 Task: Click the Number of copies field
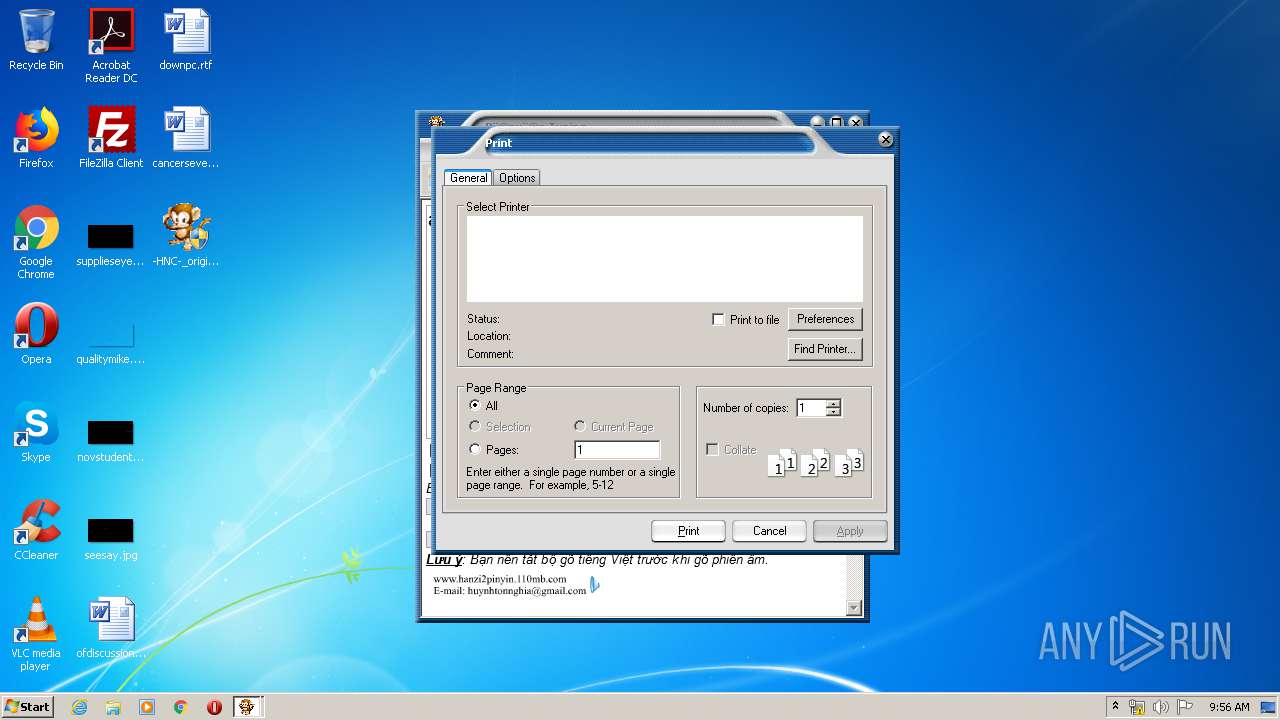point(810,408)
